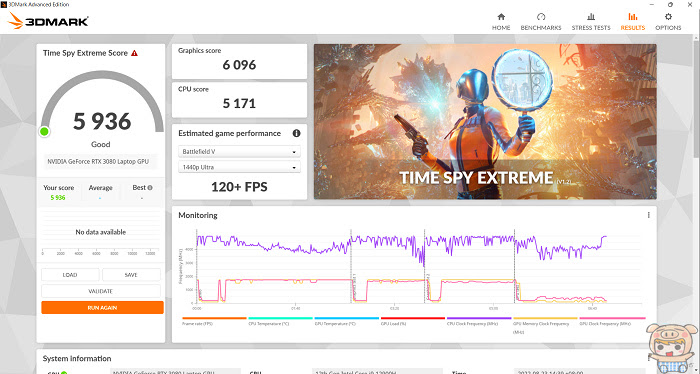Open the Home icon in top navigation
The height and width of the screenshot is (374, 700).
[501, 17]
